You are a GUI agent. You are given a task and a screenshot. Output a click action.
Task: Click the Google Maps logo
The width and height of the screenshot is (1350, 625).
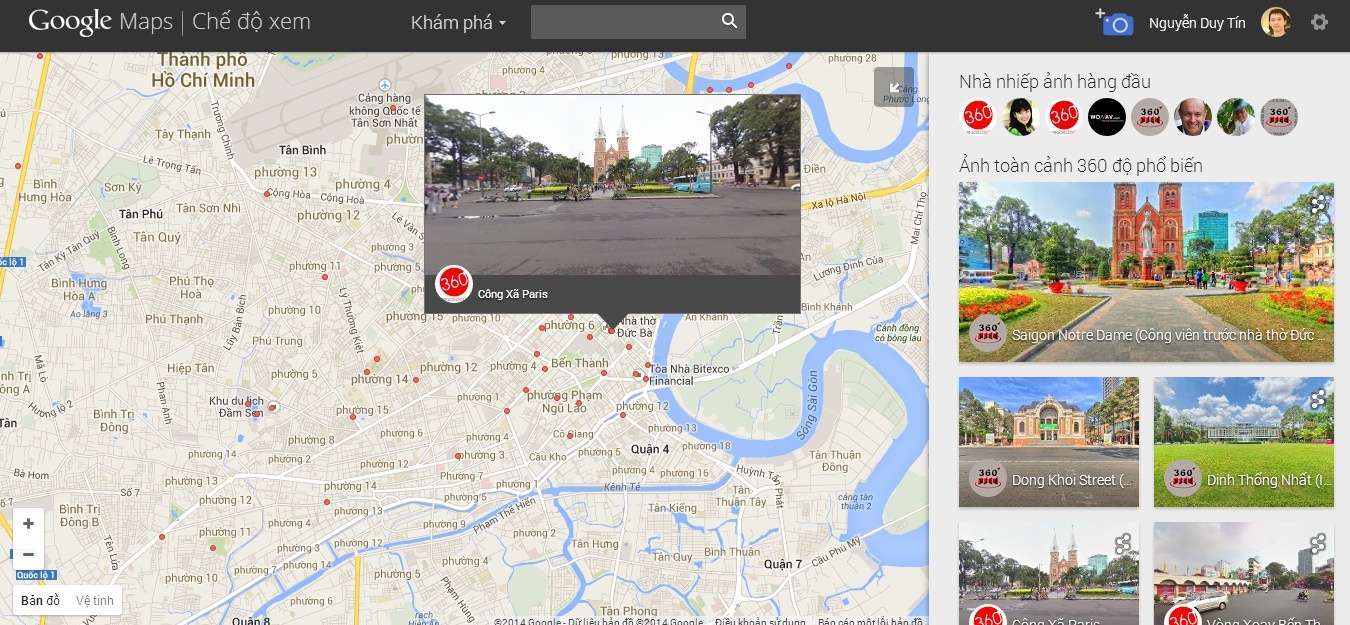pyautogui.click(x=100, y=22)
